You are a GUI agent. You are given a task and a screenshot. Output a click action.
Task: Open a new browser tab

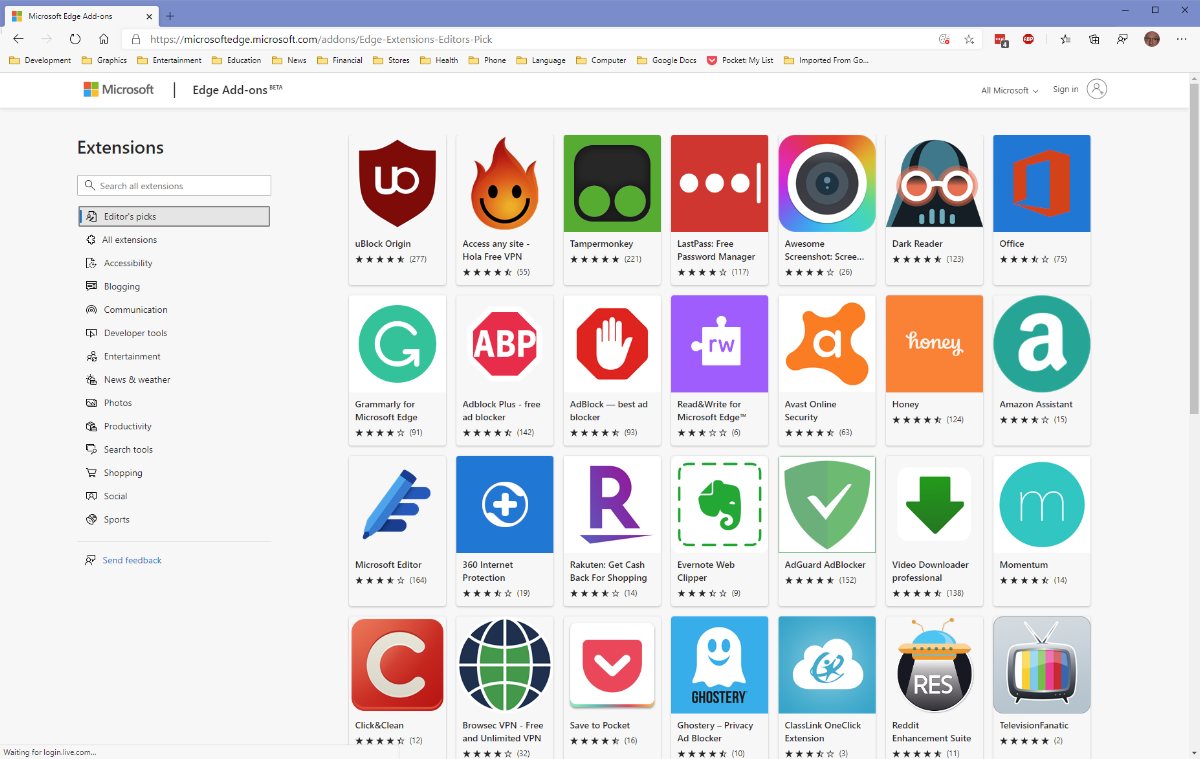(170, 15)
